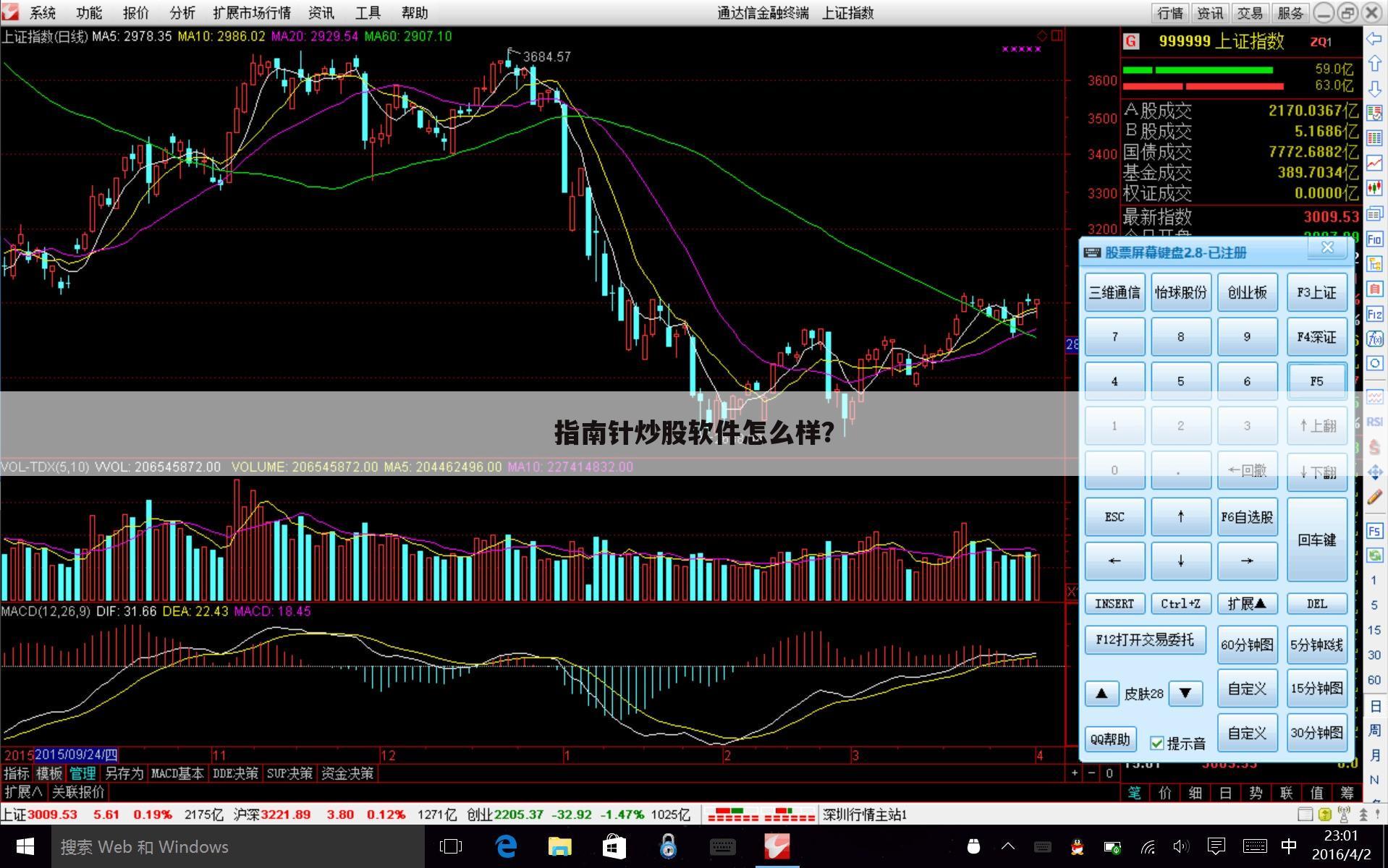Switch to monthly 月 period in sidebar
This screenshot has width=1388, height=868.
1374,755
